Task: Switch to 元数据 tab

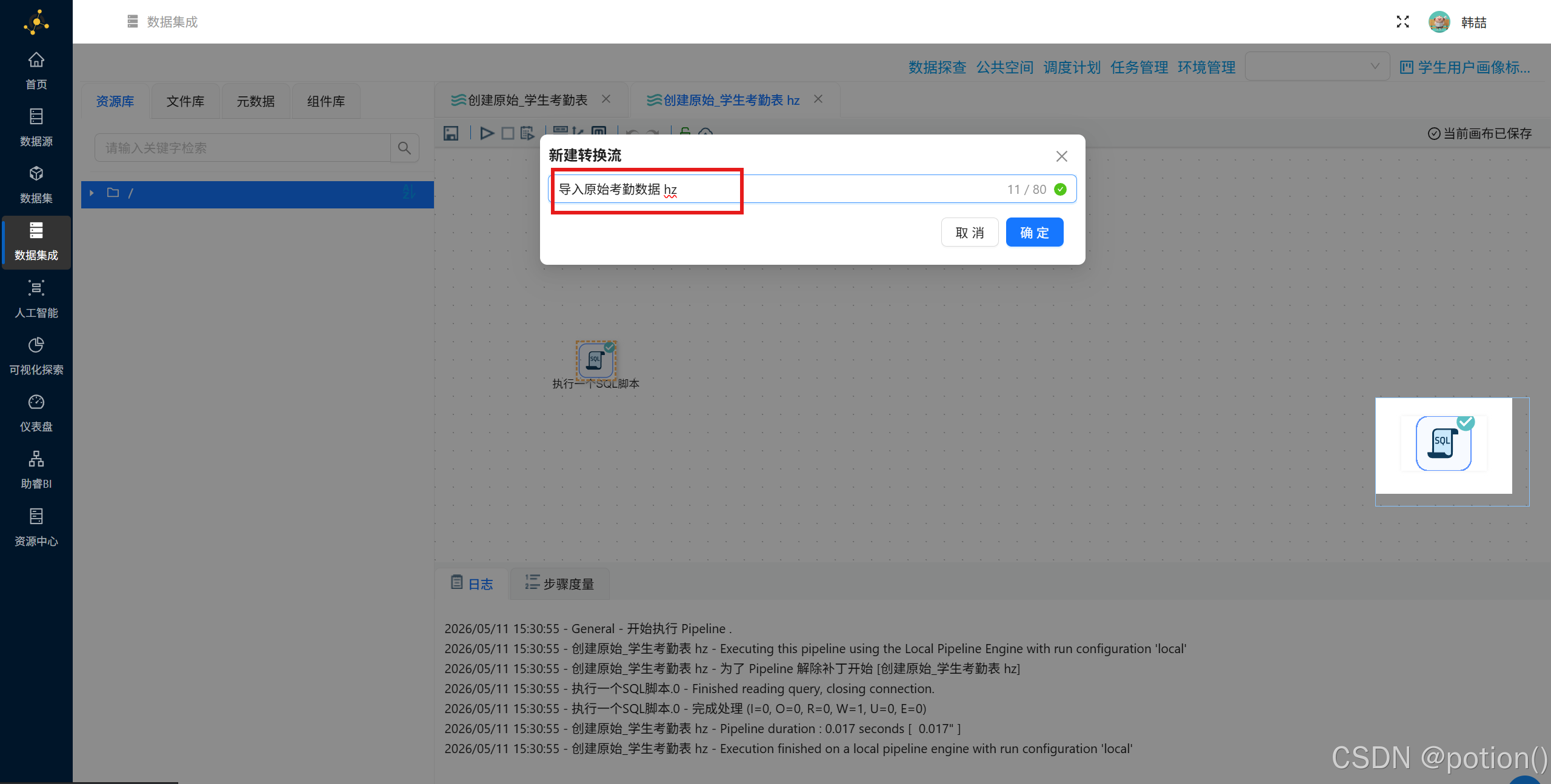Action: [x=256, y=101]
